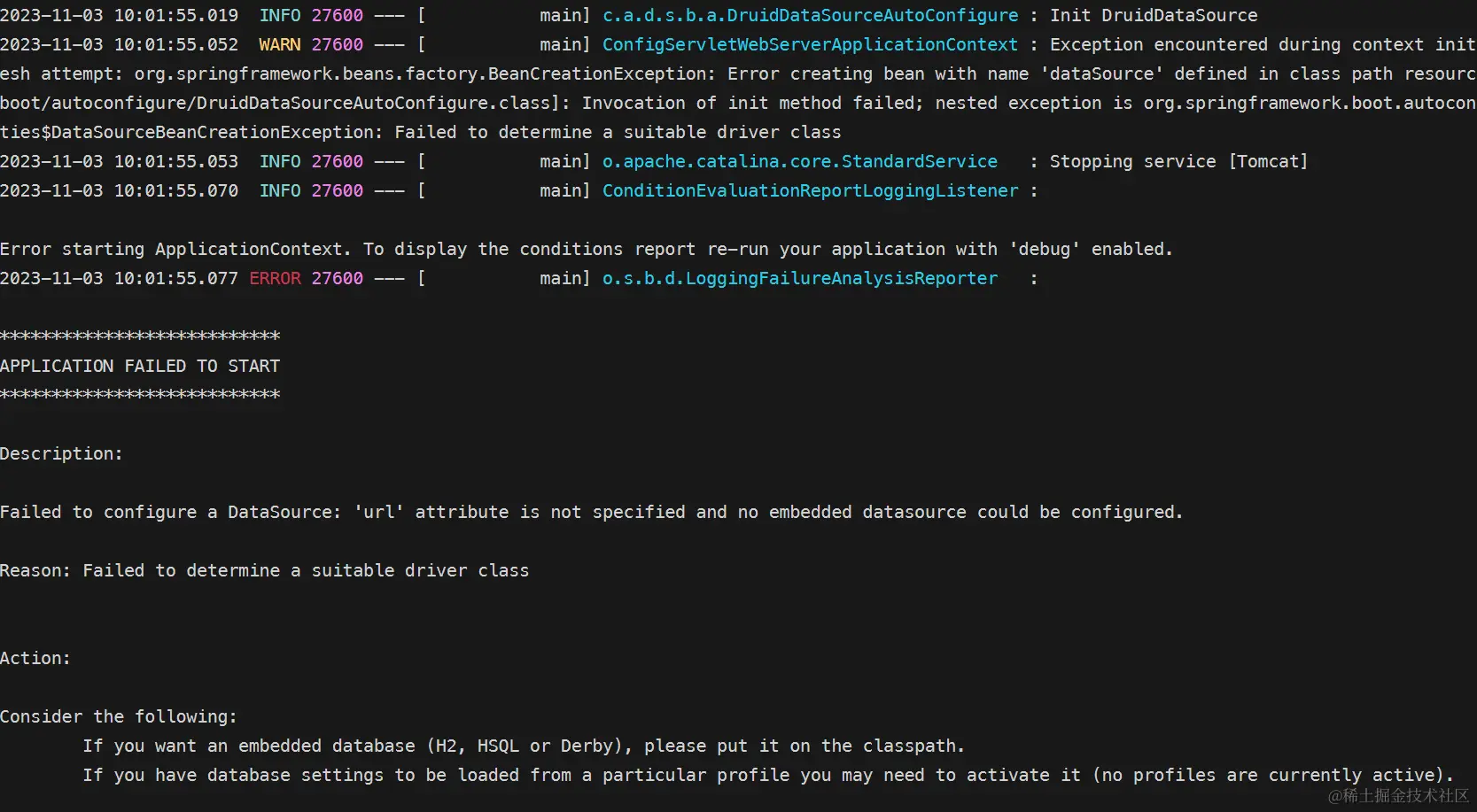Click the Stopping service [Tomcat] message
Screen dimensions: 1477x812
tap(1178, 161)
